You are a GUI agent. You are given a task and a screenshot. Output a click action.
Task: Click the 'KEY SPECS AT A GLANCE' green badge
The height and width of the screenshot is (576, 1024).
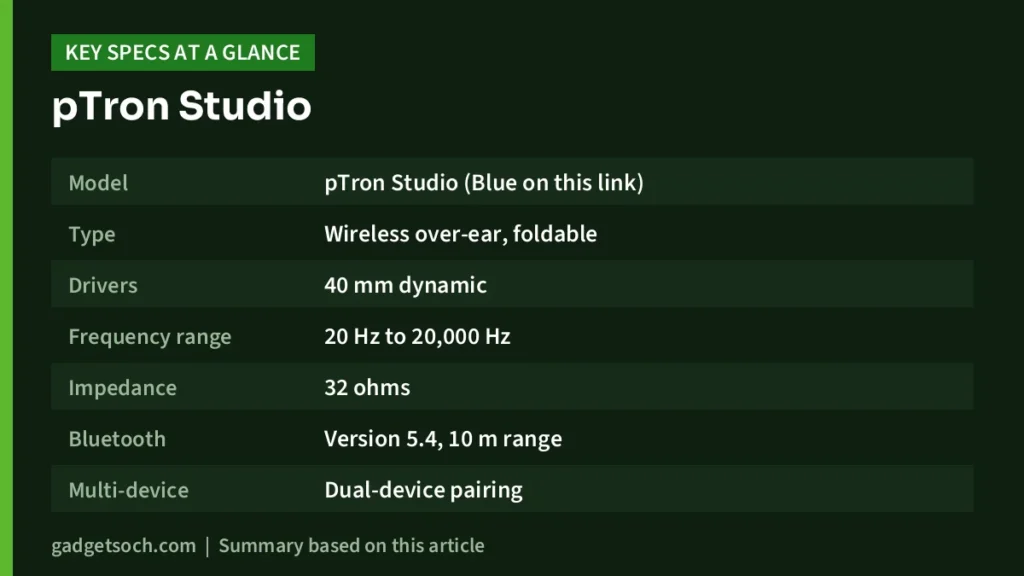click(x=183, y=52)
